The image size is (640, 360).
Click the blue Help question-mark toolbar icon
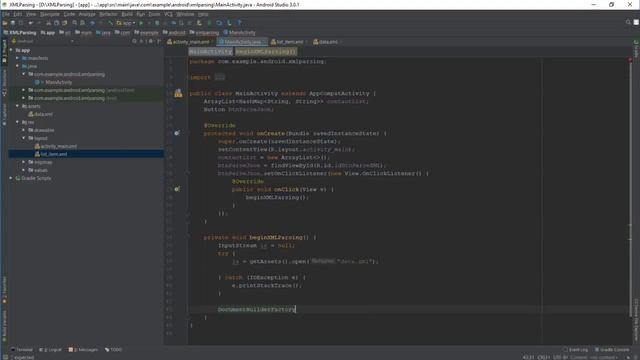tap(239, 23)
